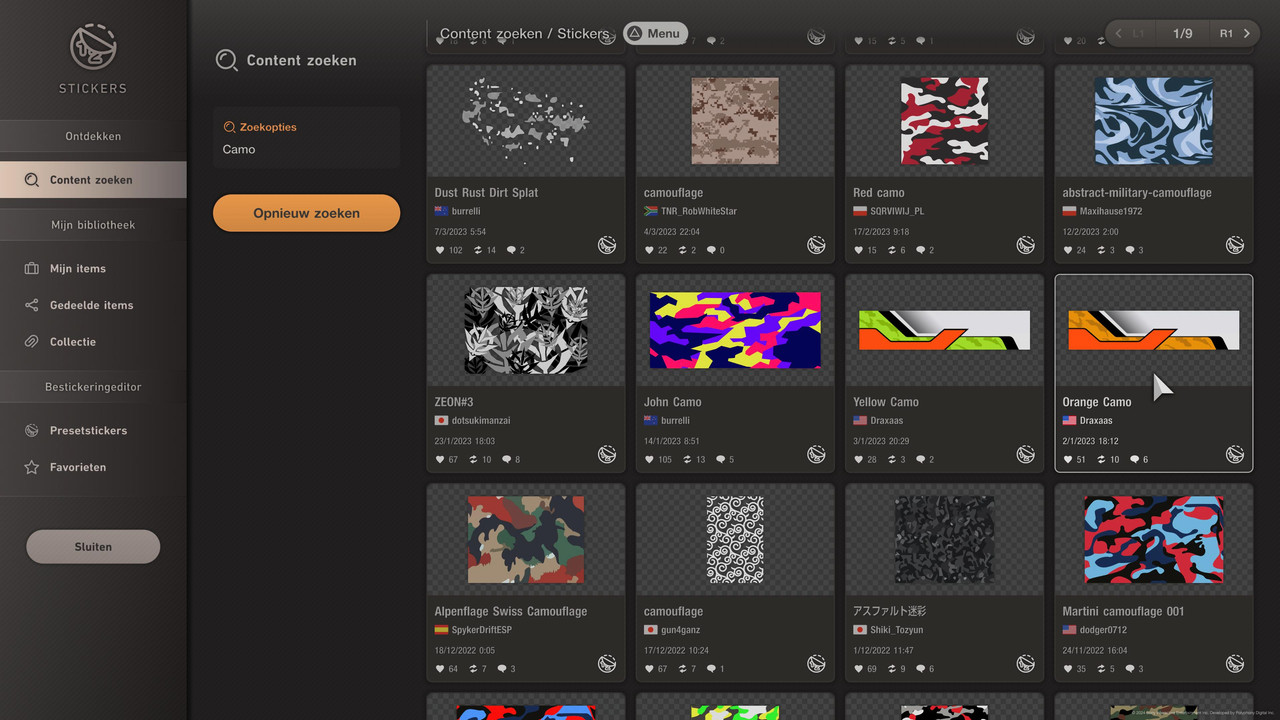The image size is (1280, 720).
Task: Click sticker badge icon on Orange Camo card
Action: [1235, 454]
